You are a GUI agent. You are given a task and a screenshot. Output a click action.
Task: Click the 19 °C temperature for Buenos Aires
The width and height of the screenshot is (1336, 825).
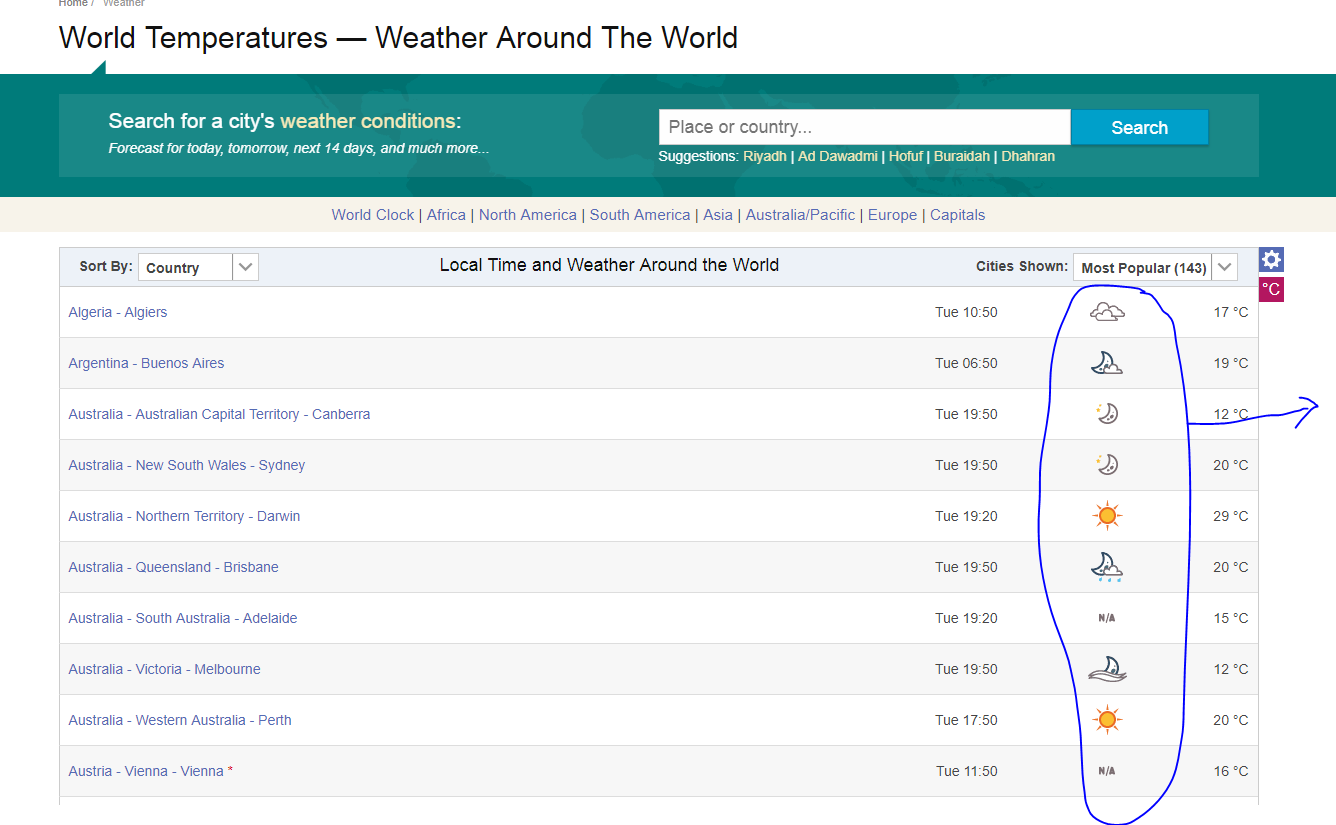1231,363
